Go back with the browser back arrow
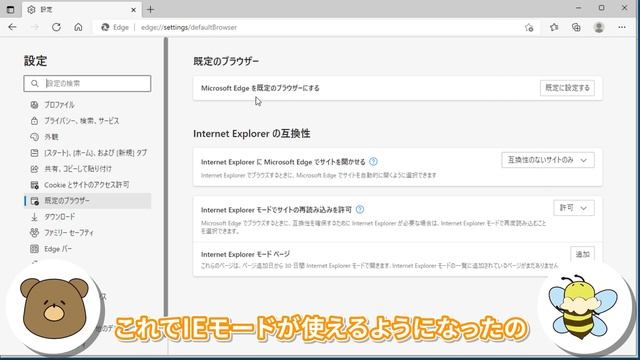 coord(12,27)
